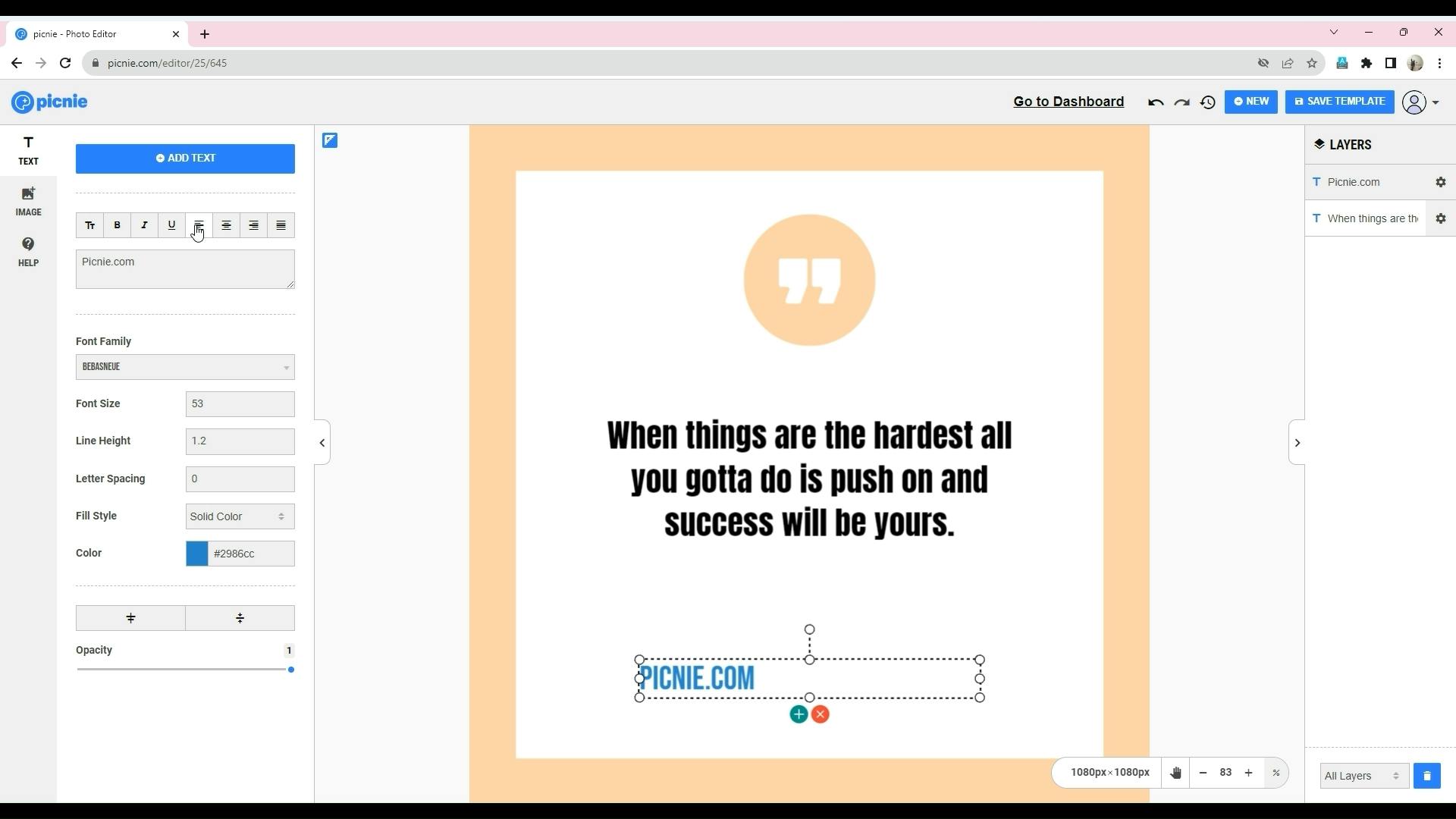Click the color swatch #2986cc

[197, 553]
